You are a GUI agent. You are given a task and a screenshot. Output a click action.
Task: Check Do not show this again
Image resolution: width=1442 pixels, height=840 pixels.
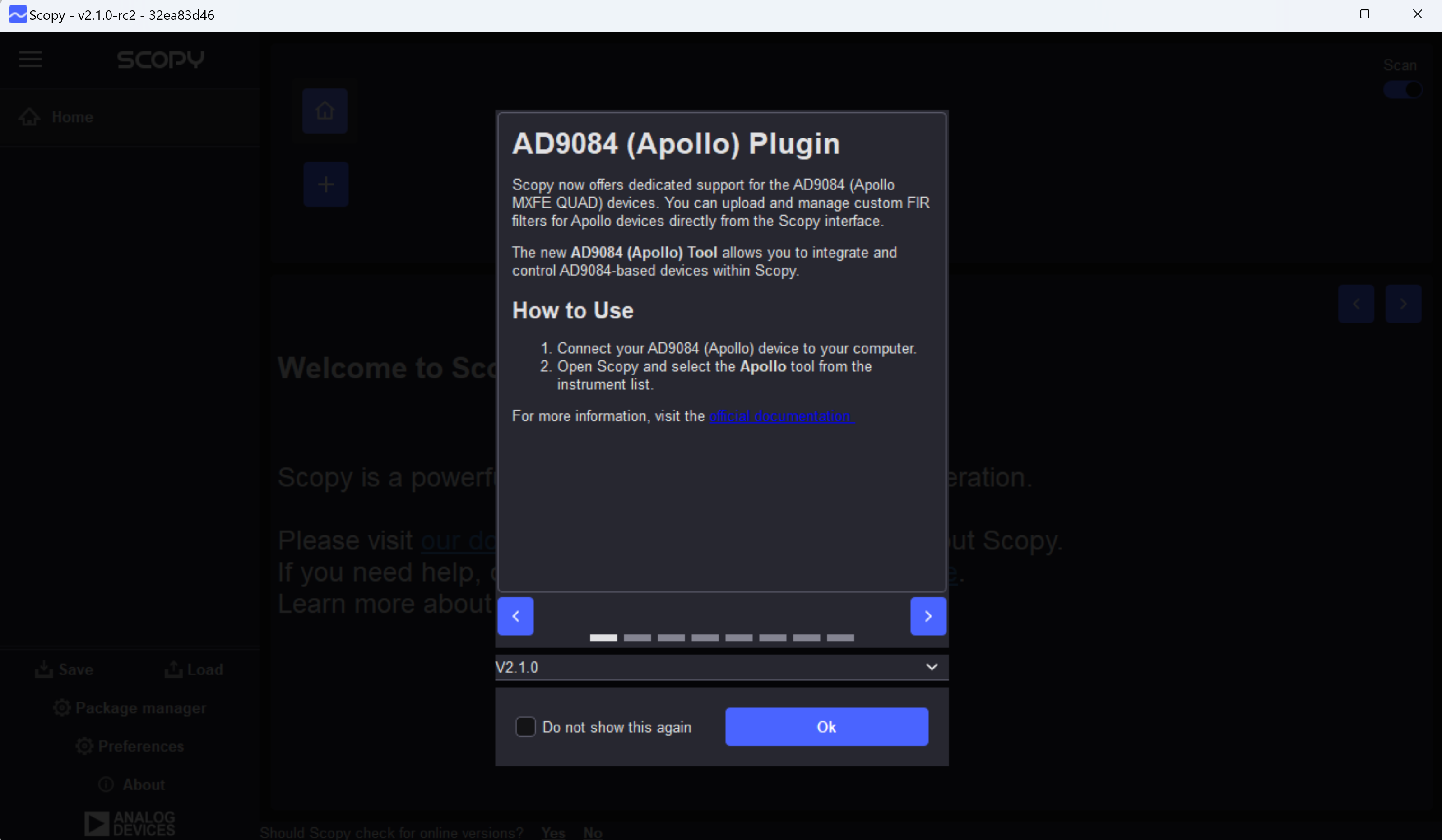525,727
